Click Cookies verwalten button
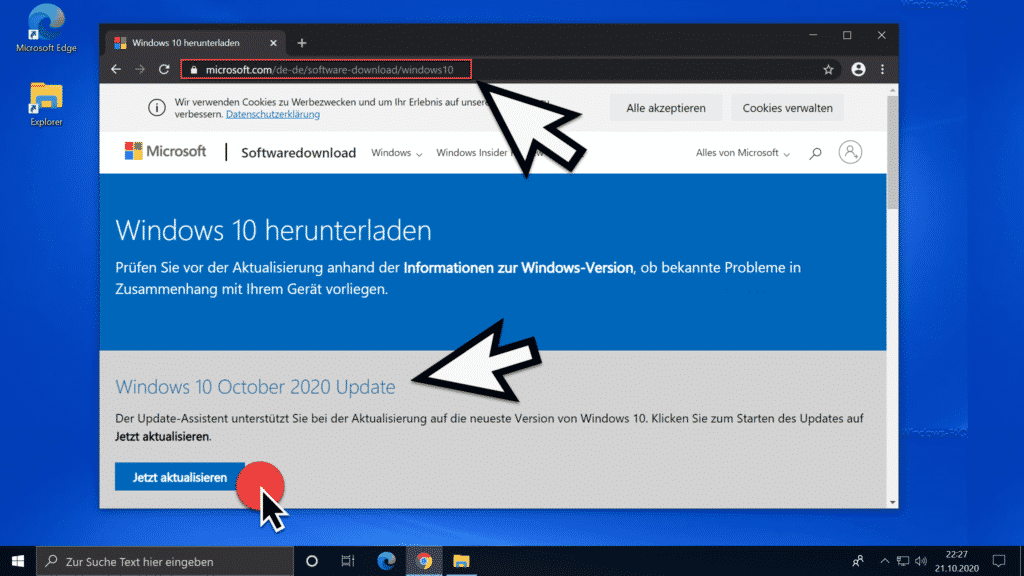 pyautogui.click(x=787, y=108)
